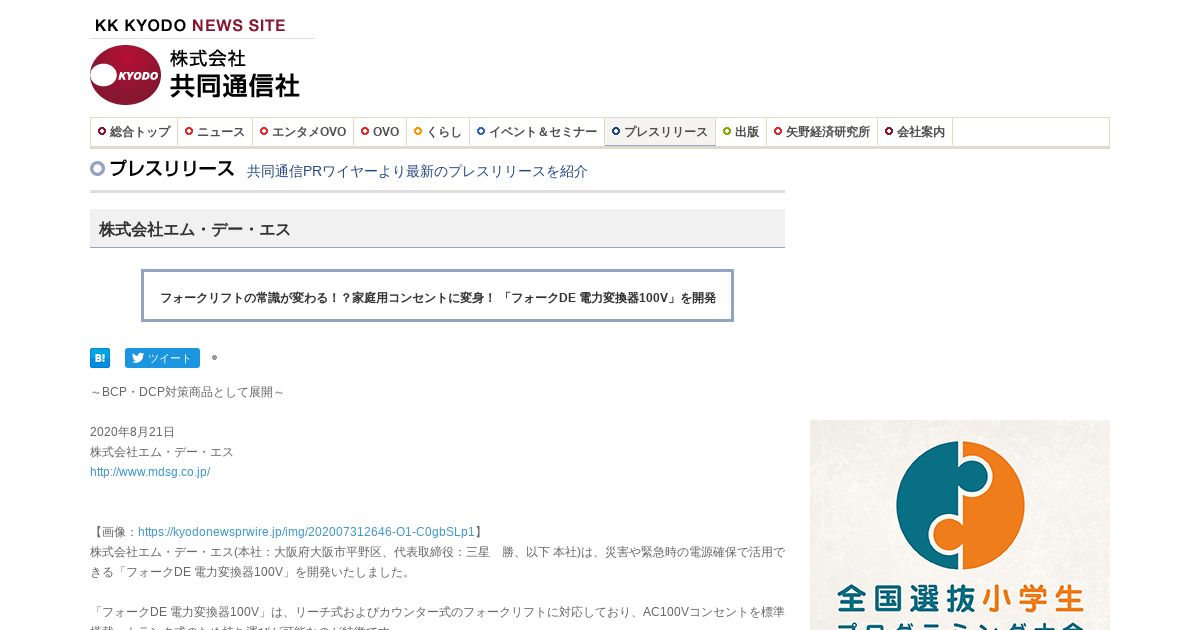
Task: Click the Twitter ツイート button
Action: coord(162,358)
